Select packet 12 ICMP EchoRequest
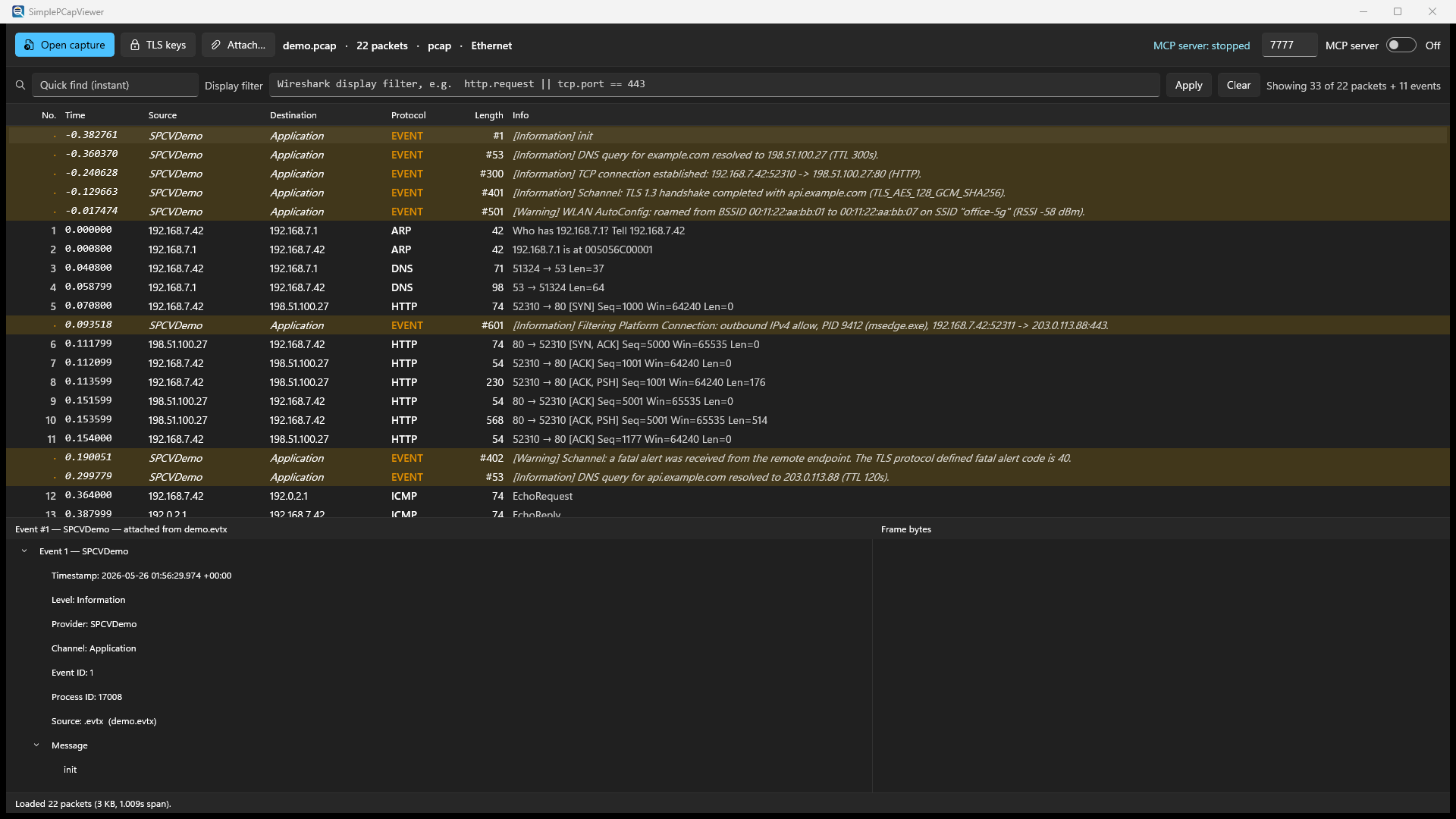Viewport: 1456px width, 819px height. point(728,496)
